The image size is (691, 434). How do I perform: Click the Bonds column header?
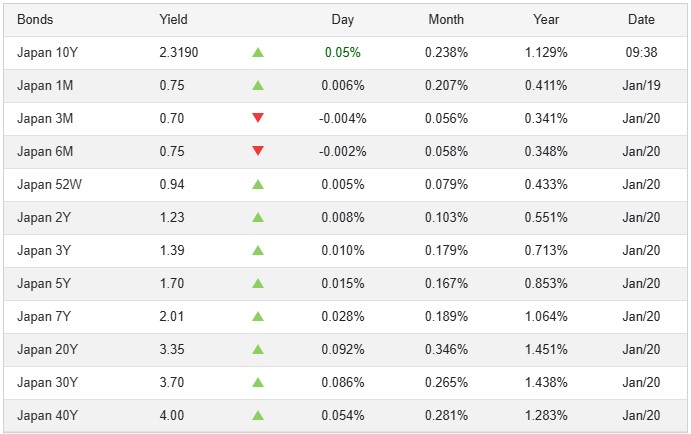tap(35, 19)
